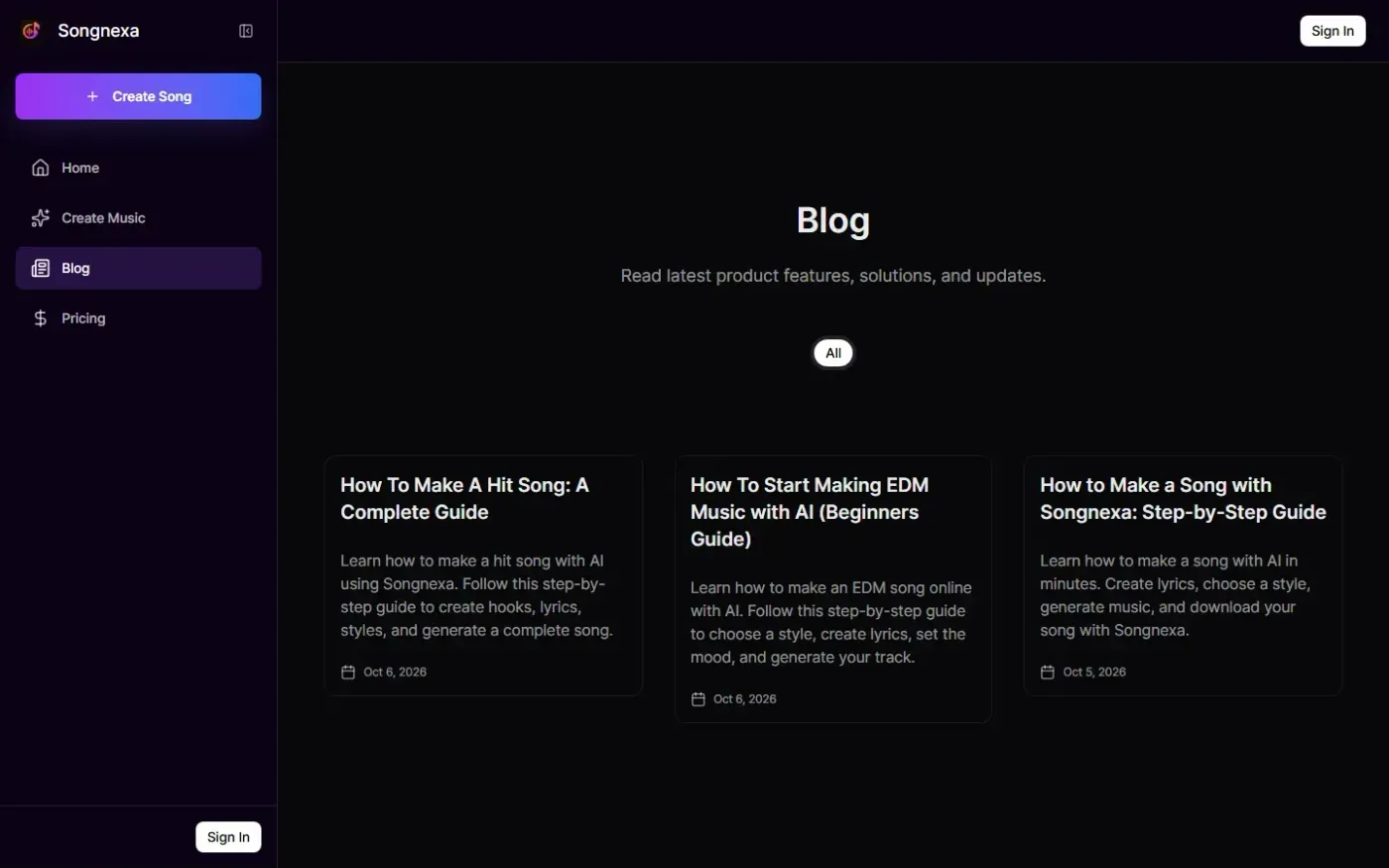Collapse the sidebar with the panel icon
Screen dimensions: 1389x868
click(246, 31)
